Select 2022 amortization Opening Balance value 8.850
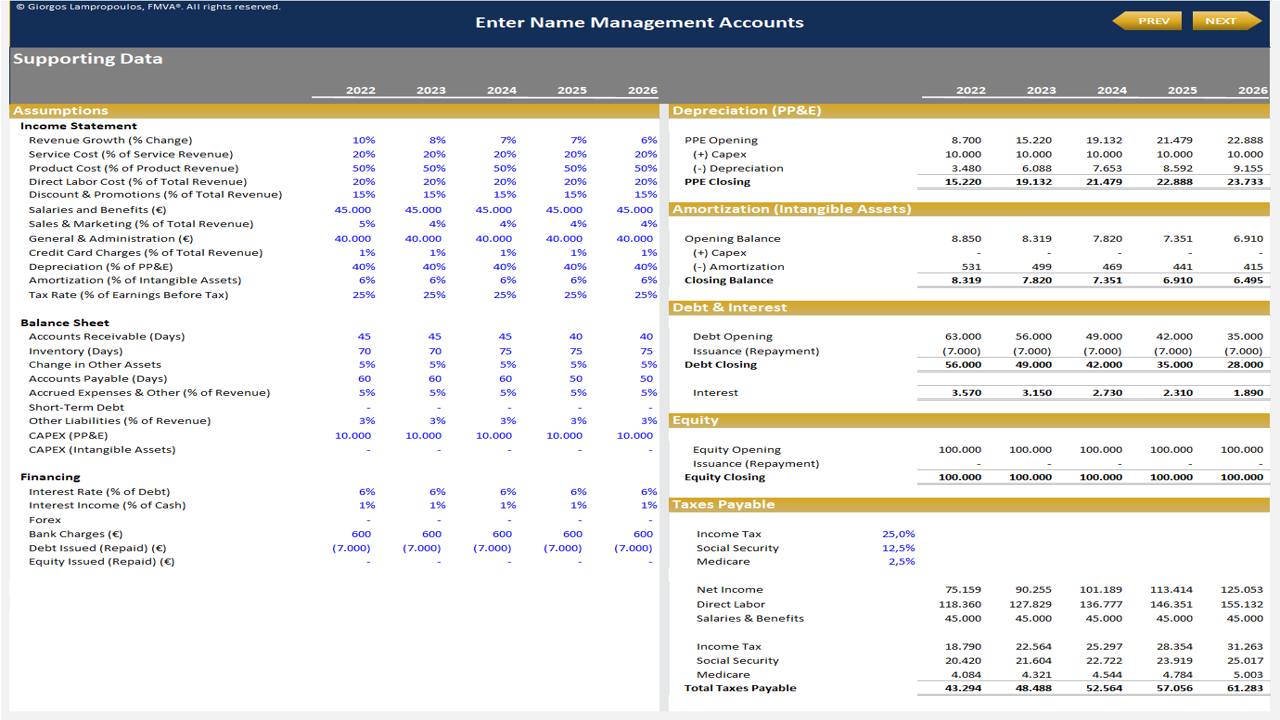Screen dimensions: 1280x720 click(x=966, y=239)
